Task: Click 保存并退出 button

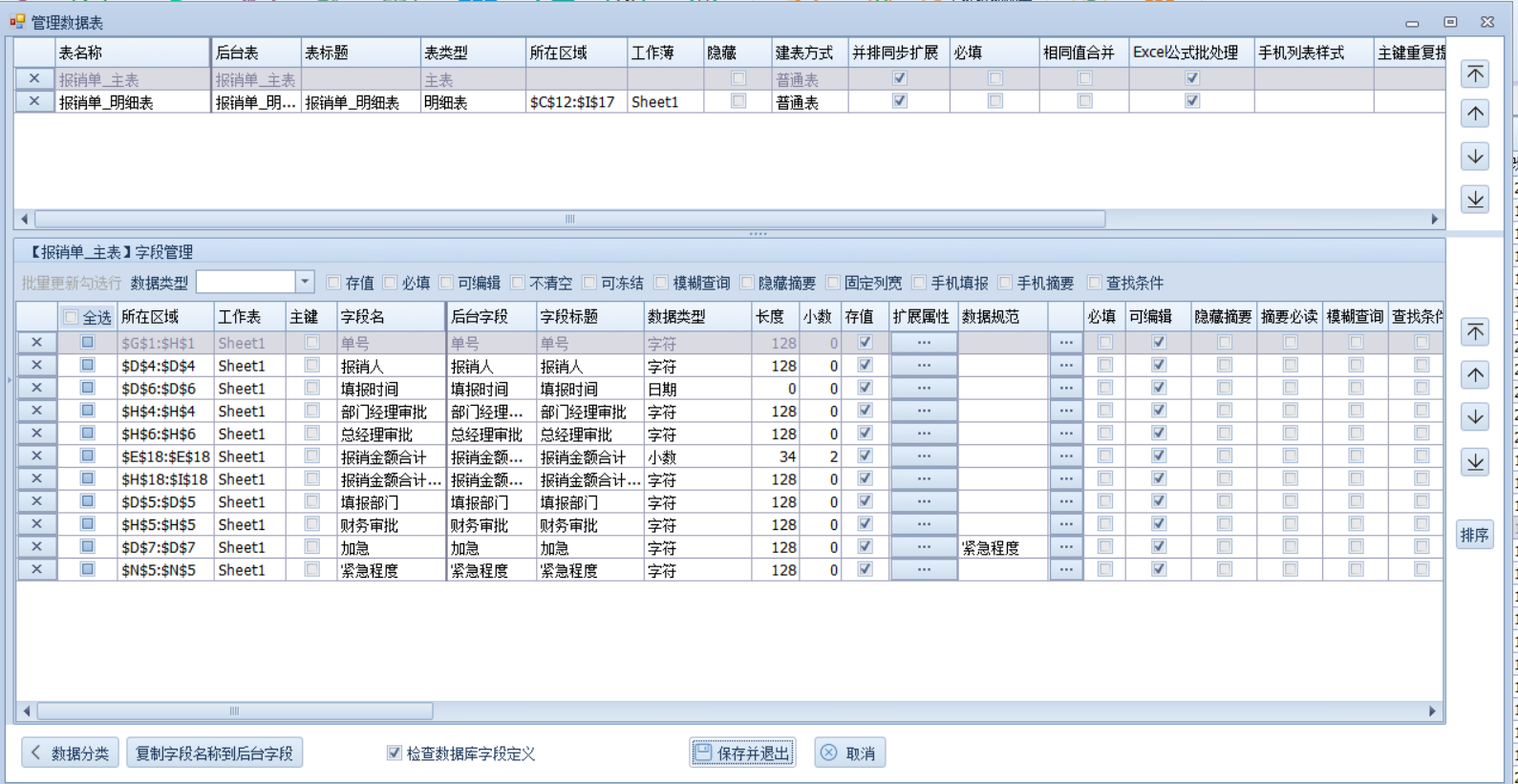Action: [742, 753]
